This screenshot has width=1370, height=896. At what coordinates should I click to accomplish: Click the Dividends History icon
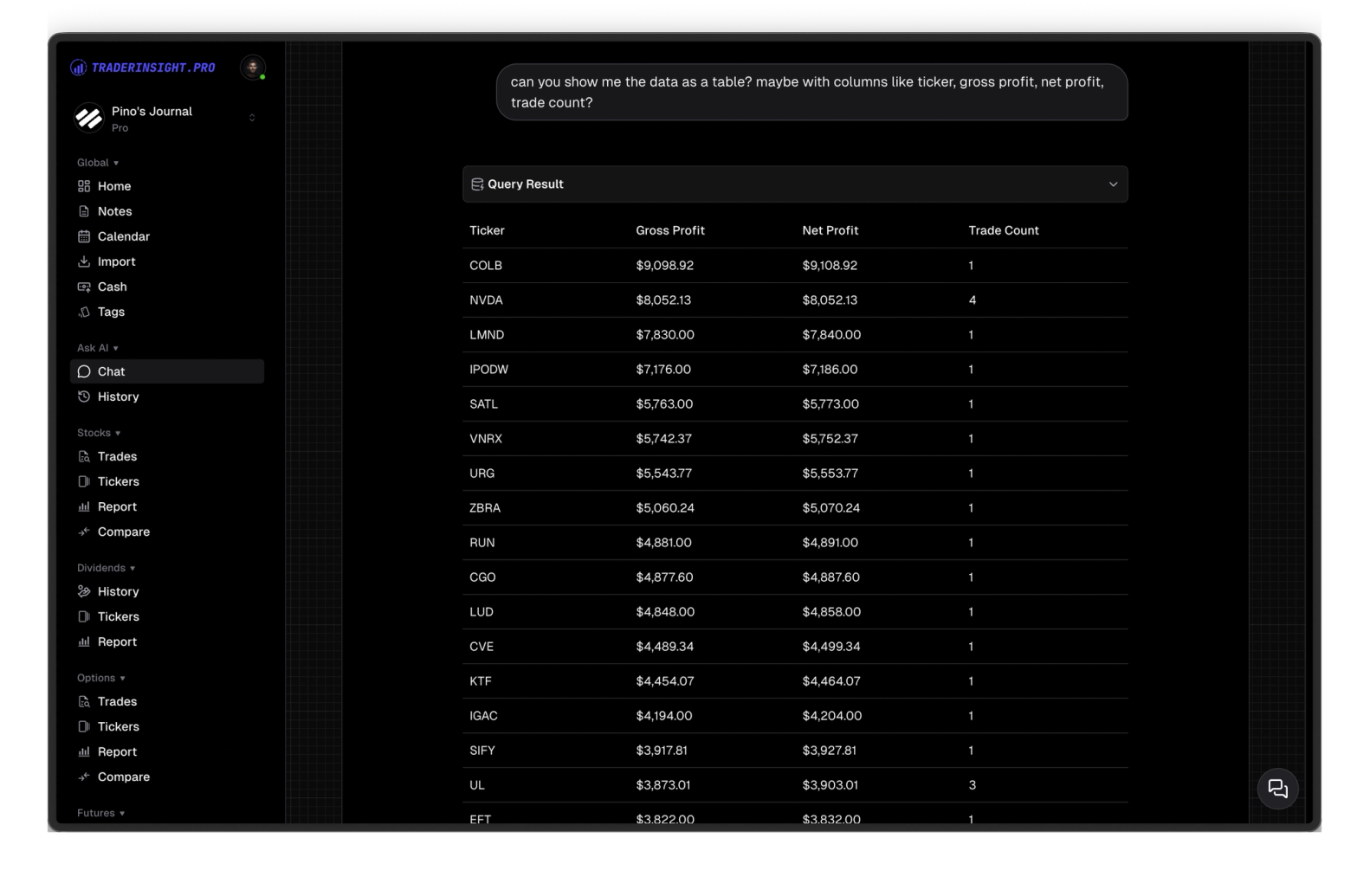click(x=84, y=591)
